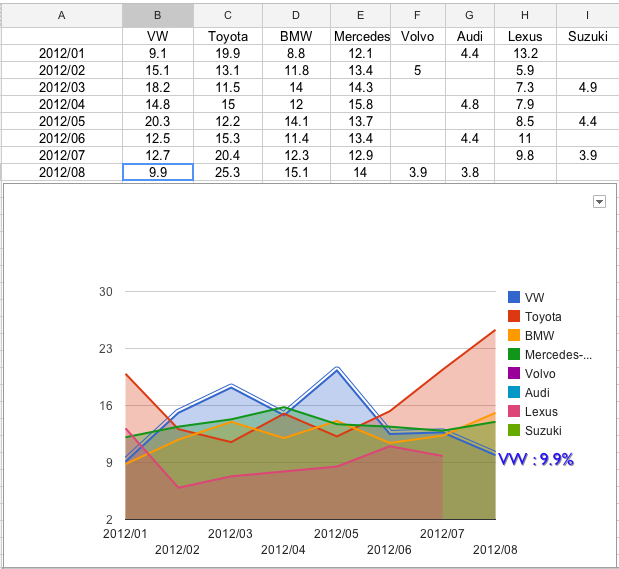Click the Toyota header cell
Image resolution: width=619 pixels, height=569 pixels.
click(228, 36)
